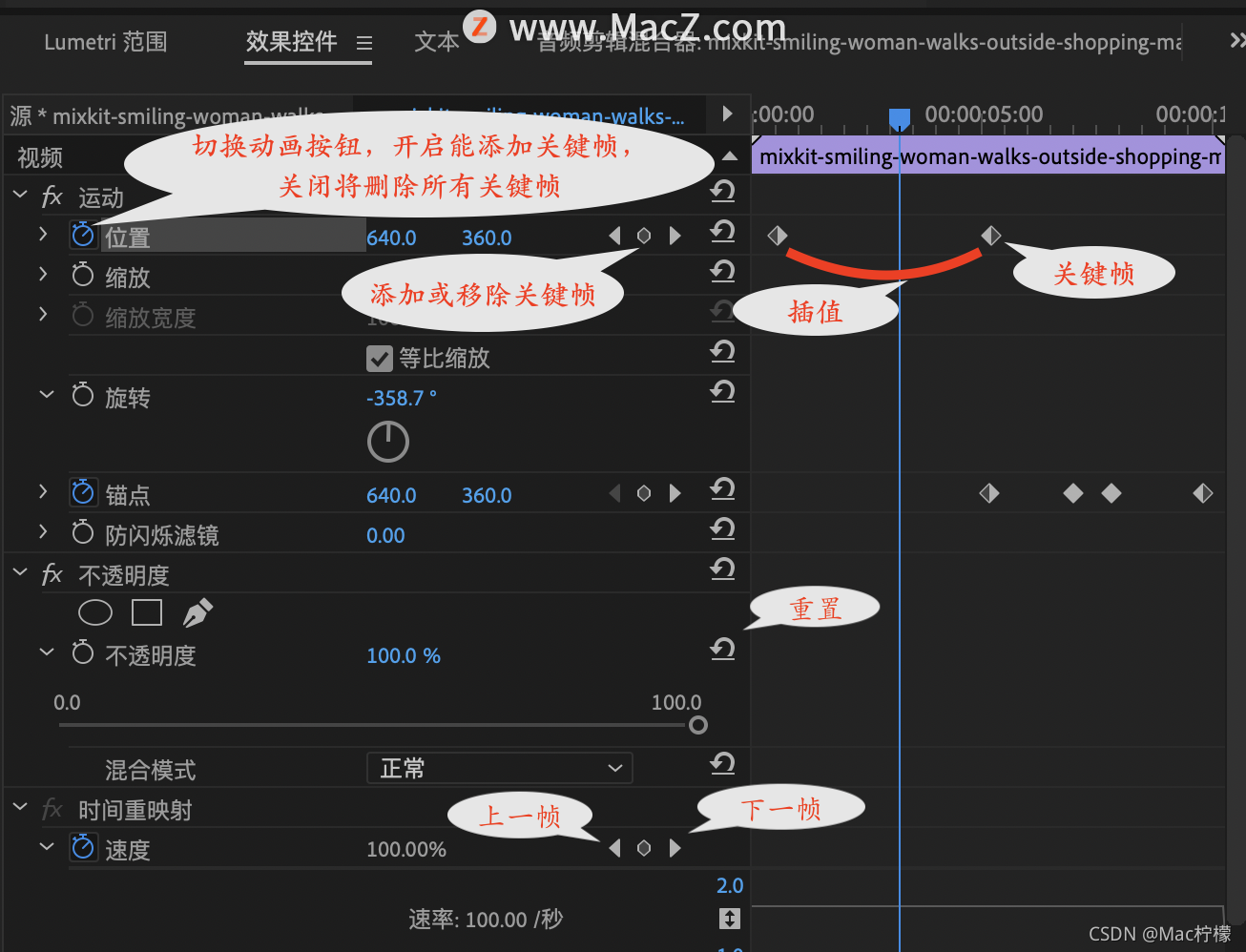The height and width of the screenshot is (952, 1246).
Task: Show overflow panels double-arrow
Action: point(1237,40)
